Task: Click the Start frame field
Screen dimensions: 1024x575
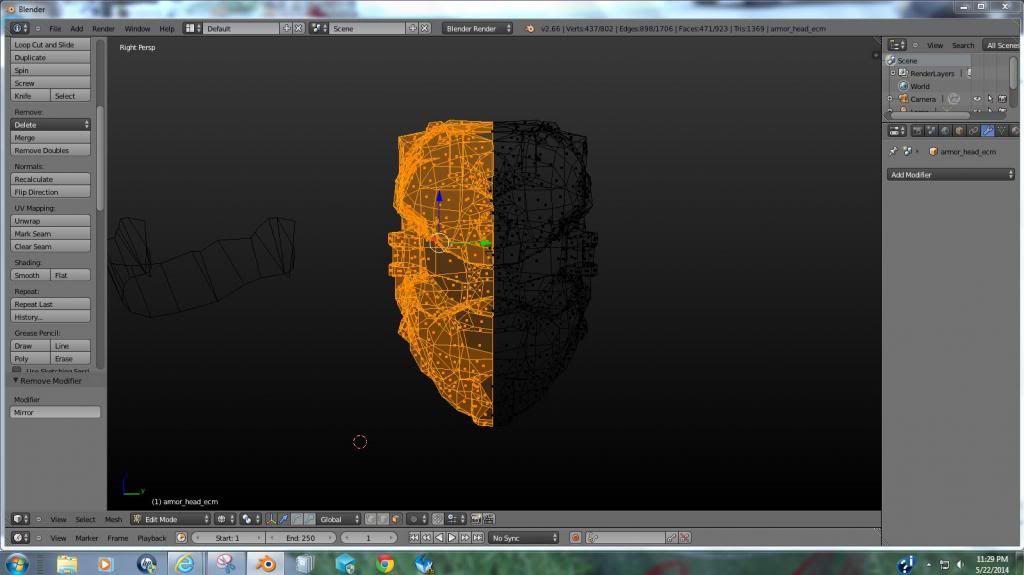Action: 229,538
